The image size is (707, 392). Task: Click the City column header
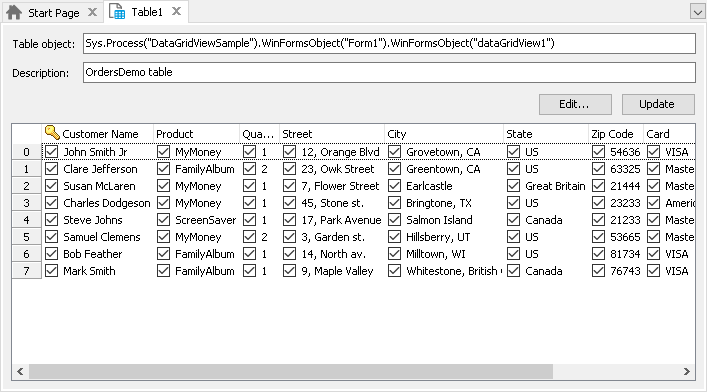tap(444, 134)
